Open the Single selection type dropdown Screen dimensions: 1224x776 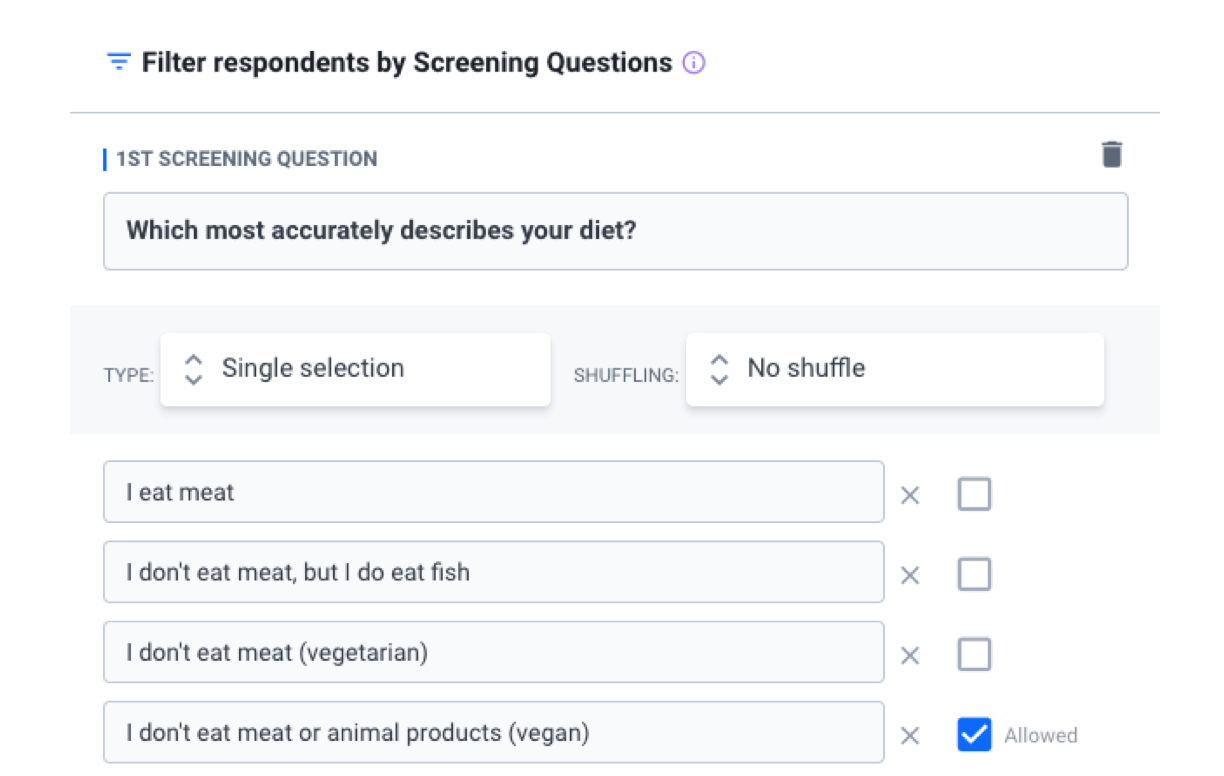tap(355, 369)
